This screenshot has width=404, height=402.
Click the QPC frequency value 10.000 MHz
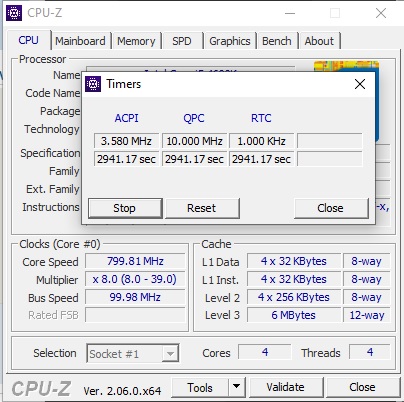pos(195,141)
